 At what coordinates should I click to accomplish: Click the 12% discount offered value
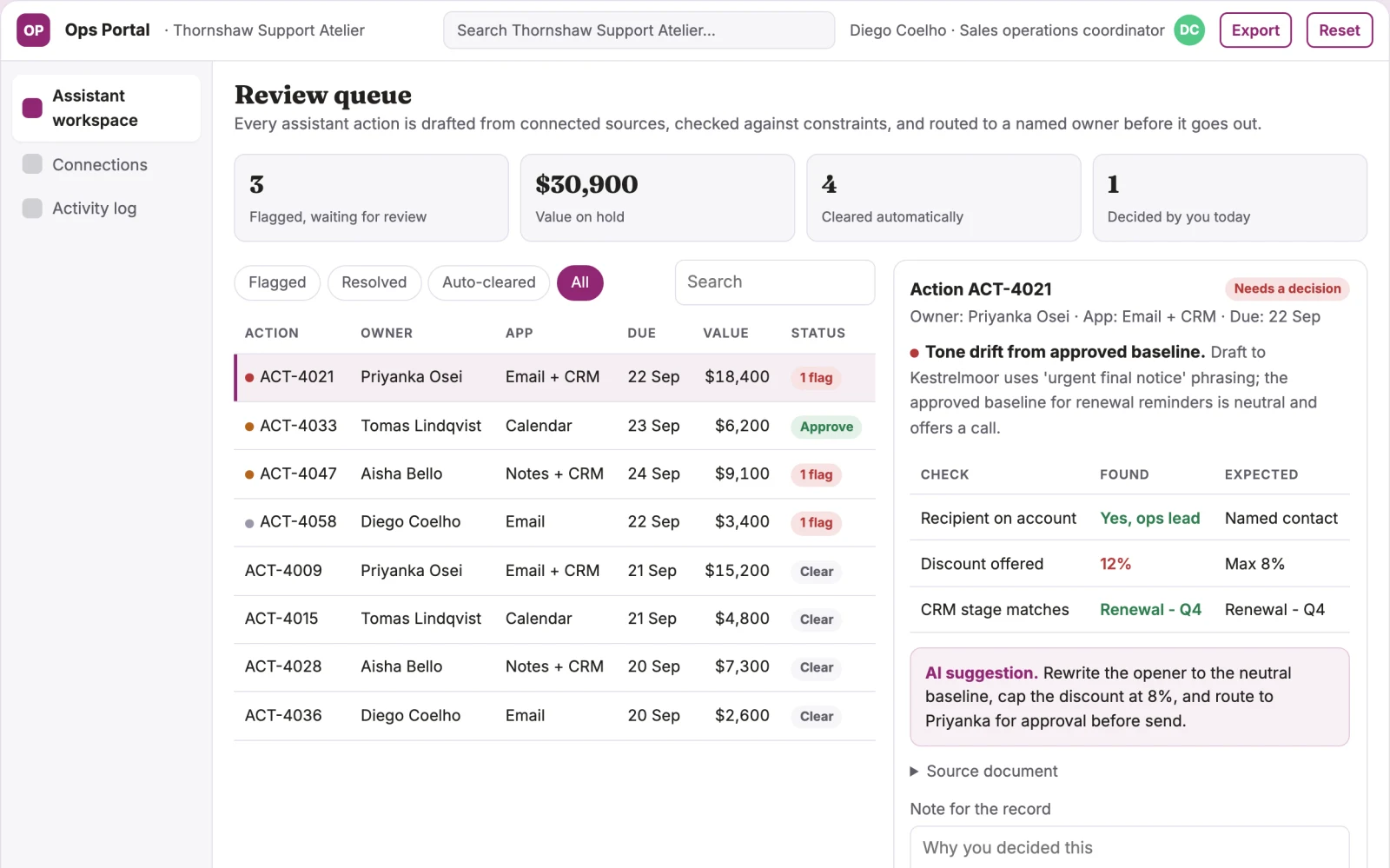tap(1115, 564)
